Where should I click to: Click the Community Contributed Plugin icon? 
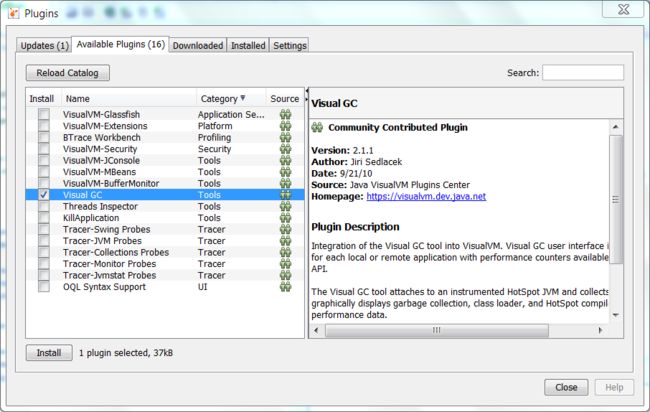317,127
